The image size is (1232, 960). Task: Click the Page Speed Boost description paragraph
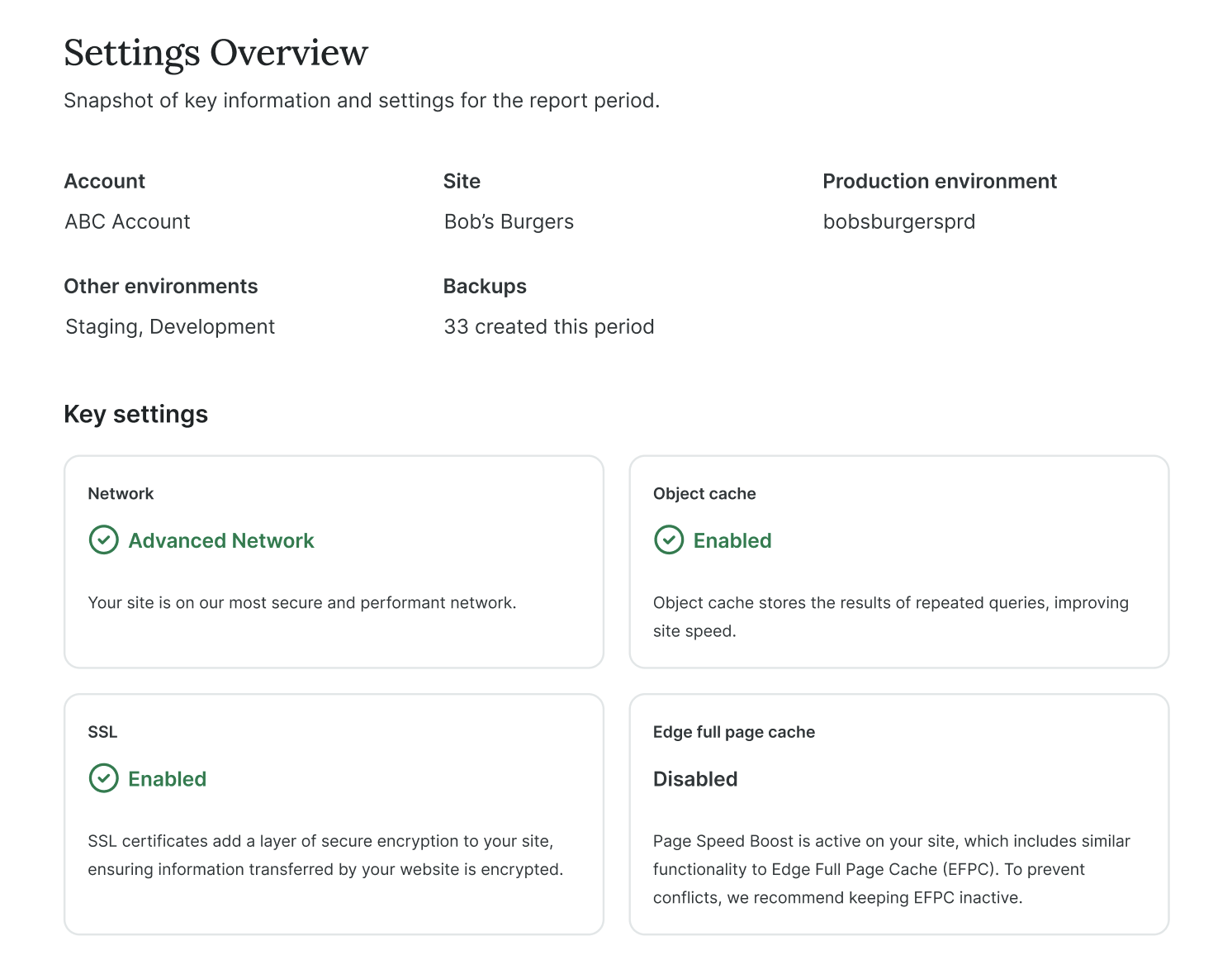pyautogui.click(x=892, y=869)
